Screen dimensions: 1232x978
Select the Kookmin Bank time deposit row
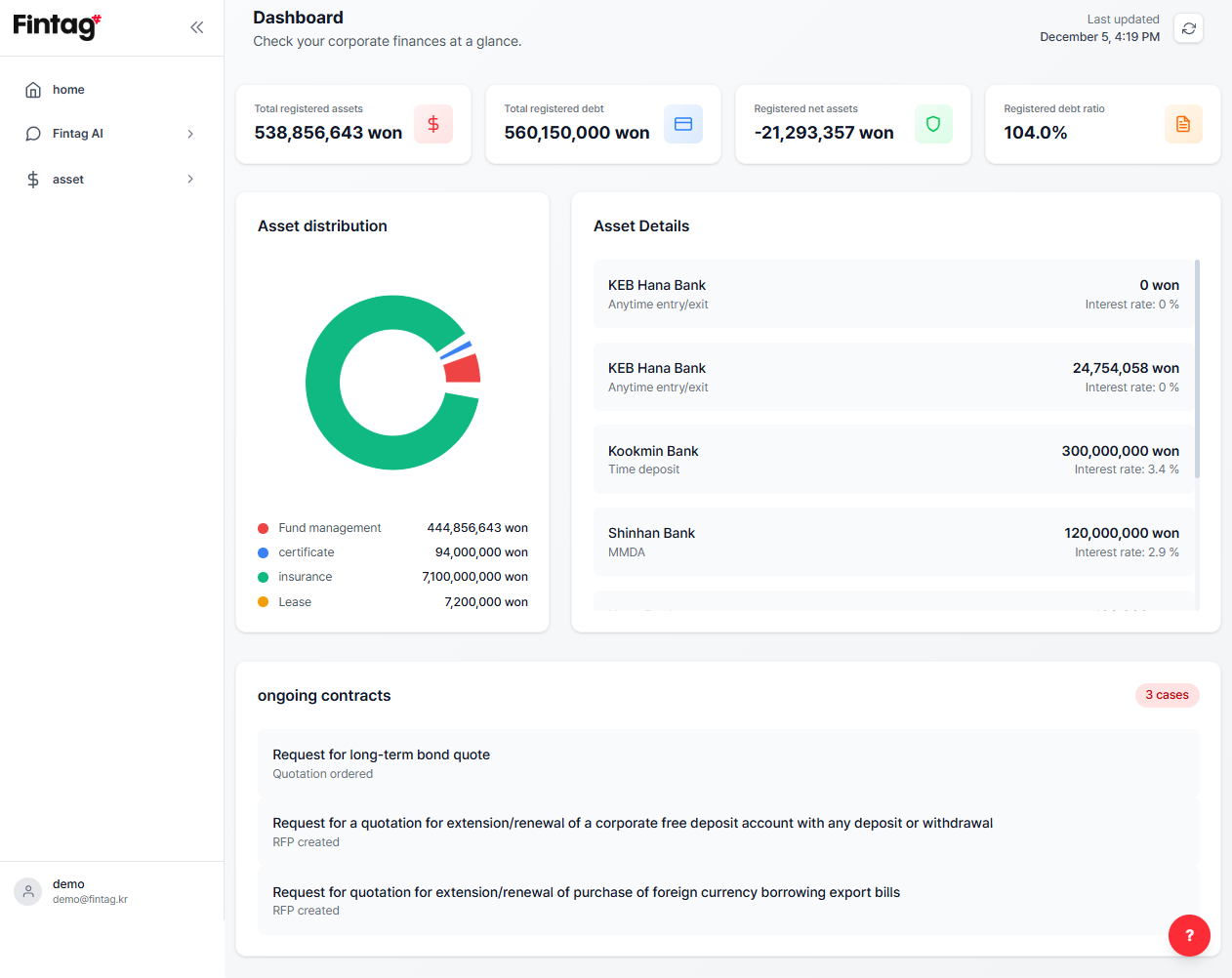tap(893, 459)
